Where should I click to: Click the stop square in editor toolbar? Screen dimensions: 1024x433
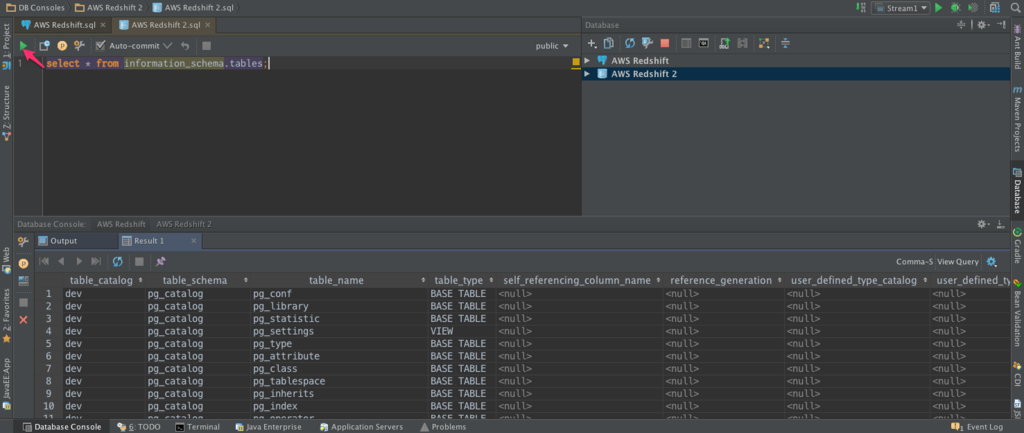coord(206,46)
